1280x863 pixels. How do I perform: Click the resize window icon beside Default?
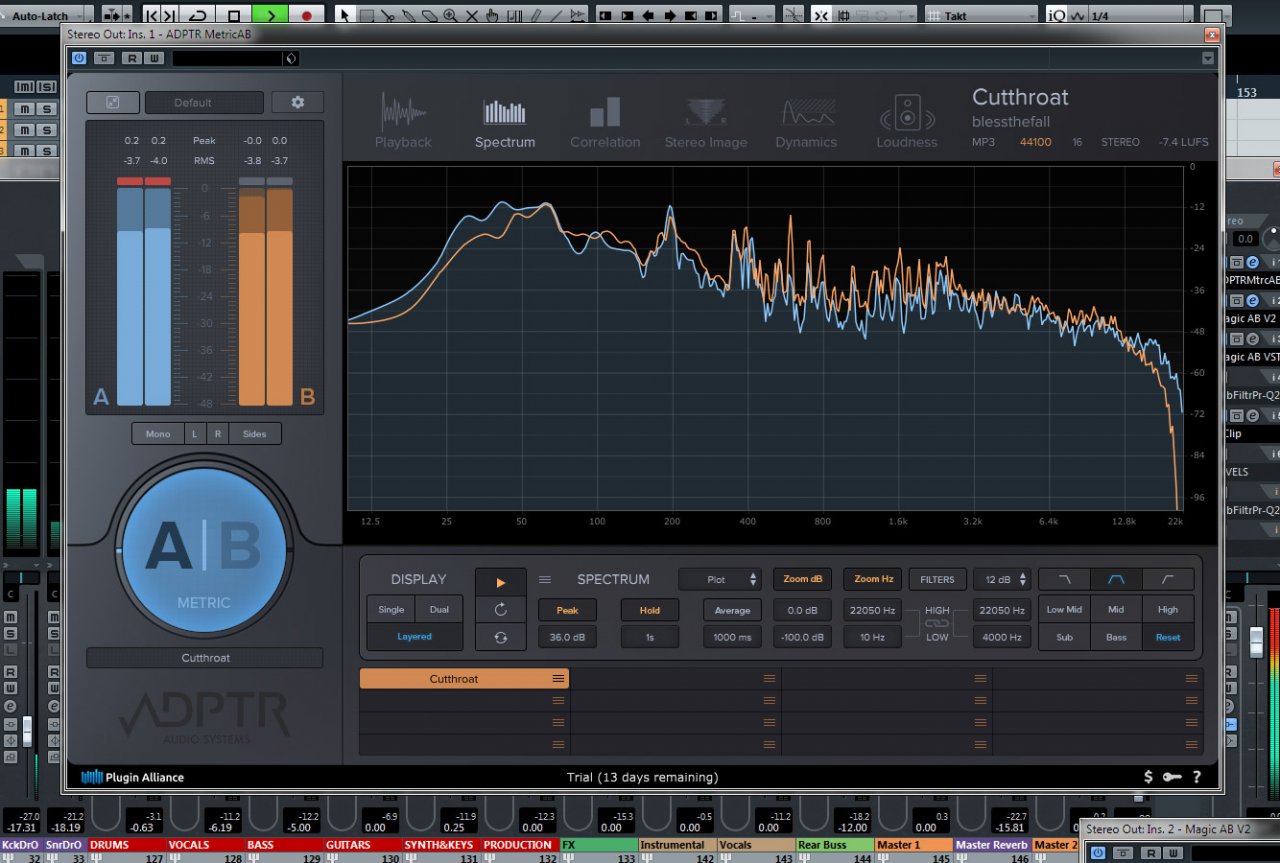pyautogui.click(x=113, y=102)
